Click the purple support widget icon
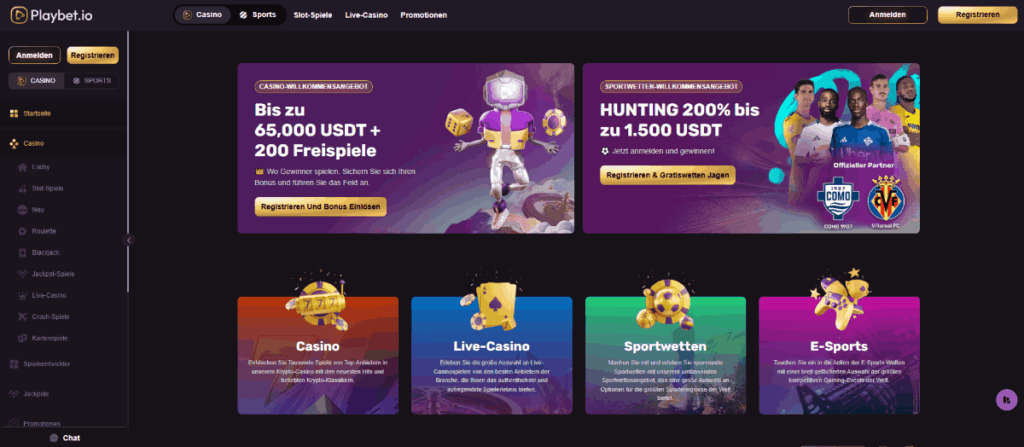The width and height of the screenshot is (1024, 447). [x=1007, y=399]
